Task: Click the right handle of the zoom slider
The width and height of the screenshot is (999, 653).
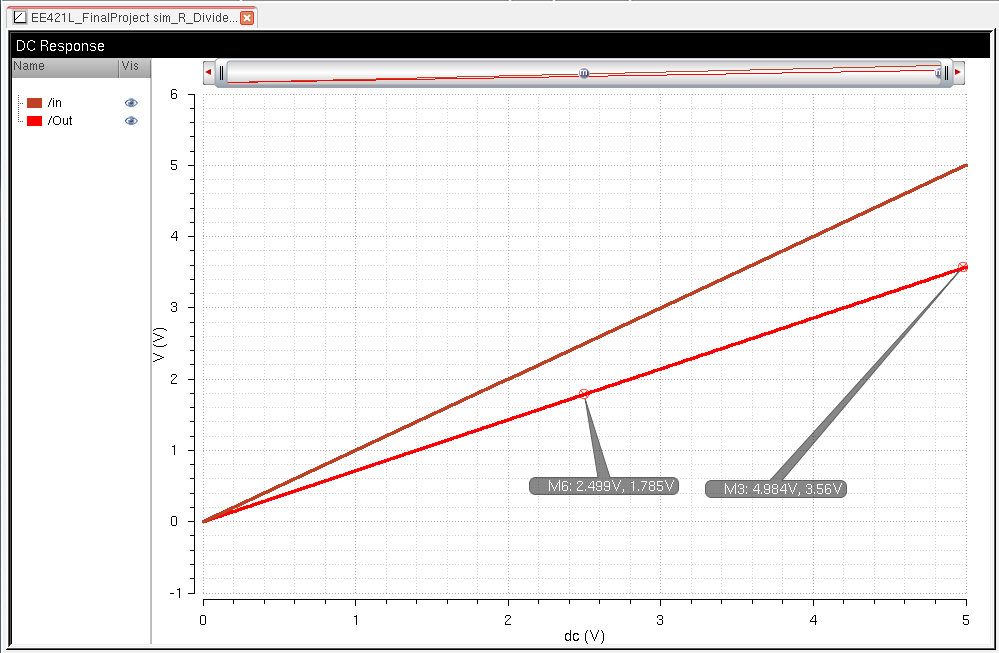Action: 946,73
